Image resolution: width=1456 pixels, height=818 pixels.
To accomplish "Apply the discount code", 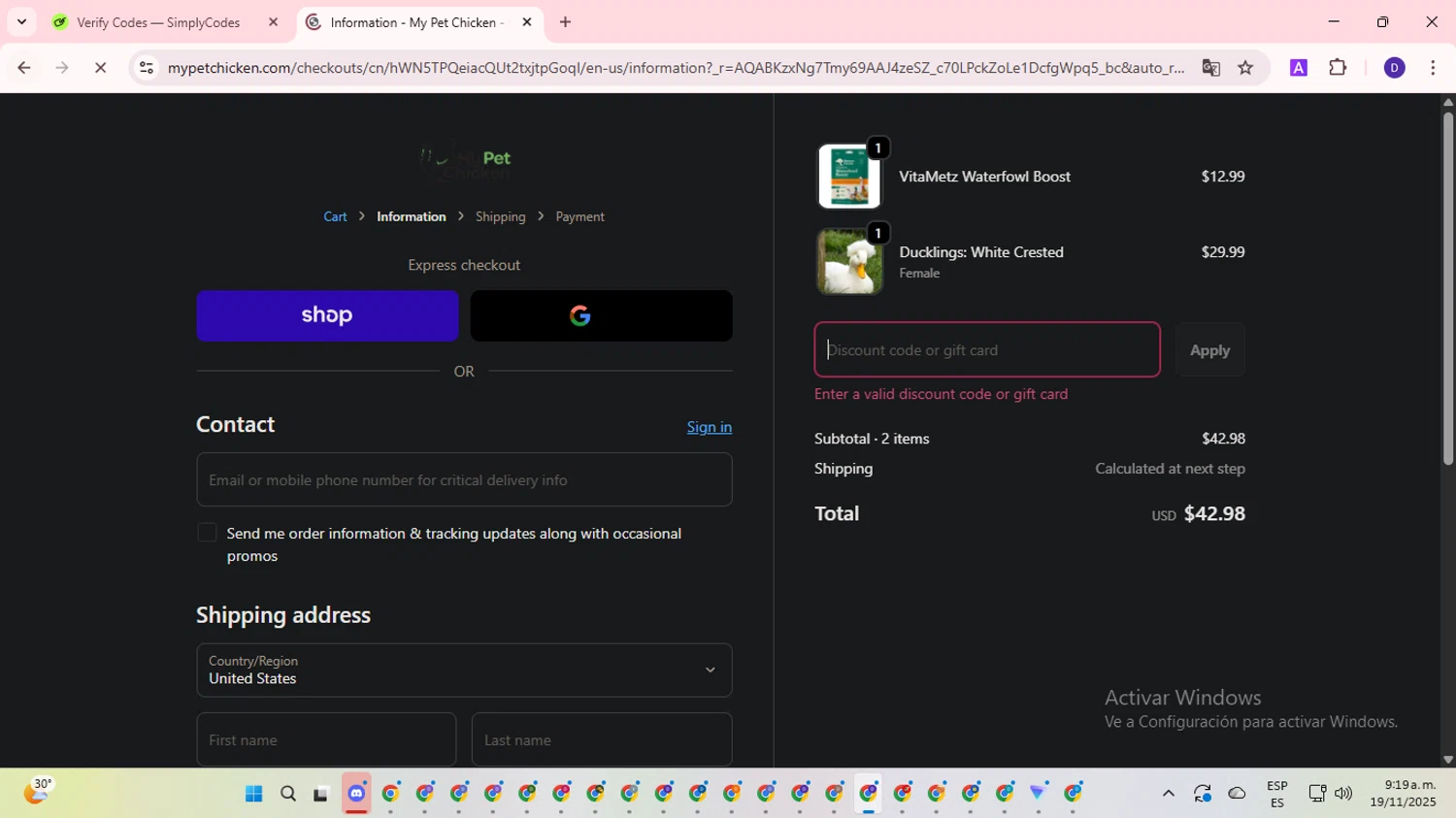I will pyautogui.click(x=1209, y=350).
